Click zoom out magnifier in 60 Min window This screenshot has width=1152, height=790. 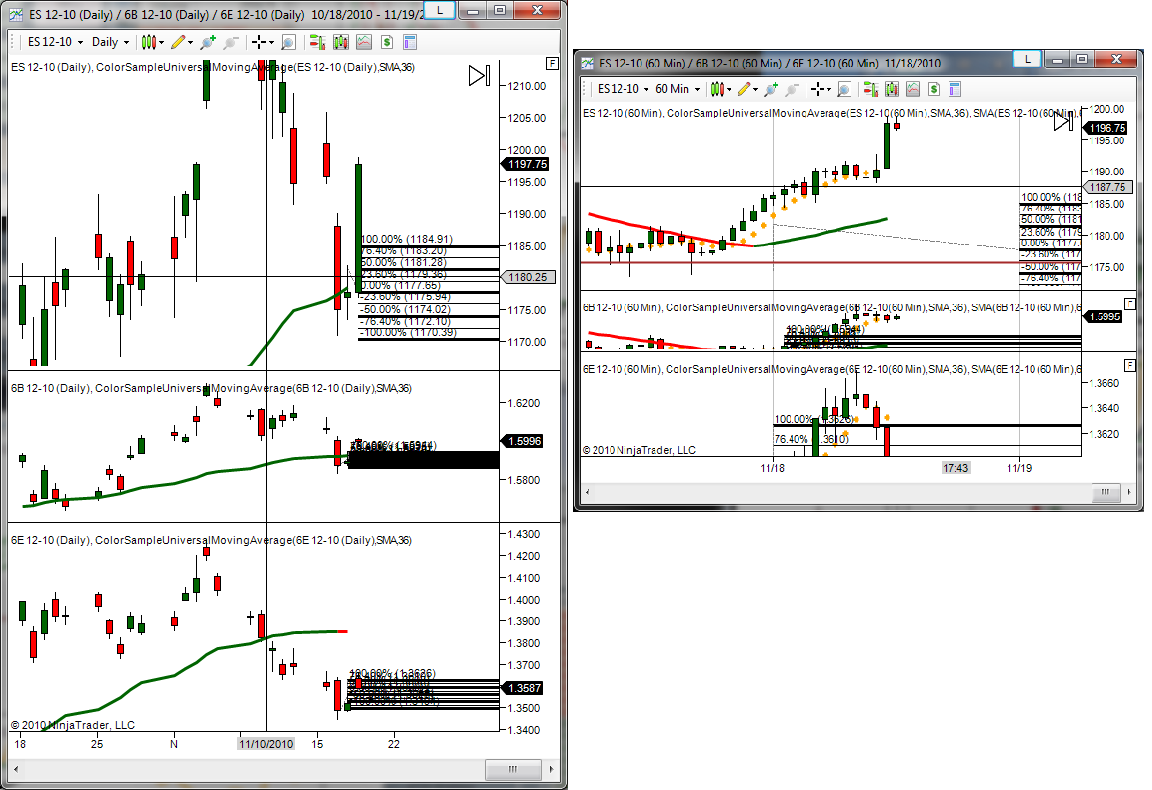click(792, 89)
